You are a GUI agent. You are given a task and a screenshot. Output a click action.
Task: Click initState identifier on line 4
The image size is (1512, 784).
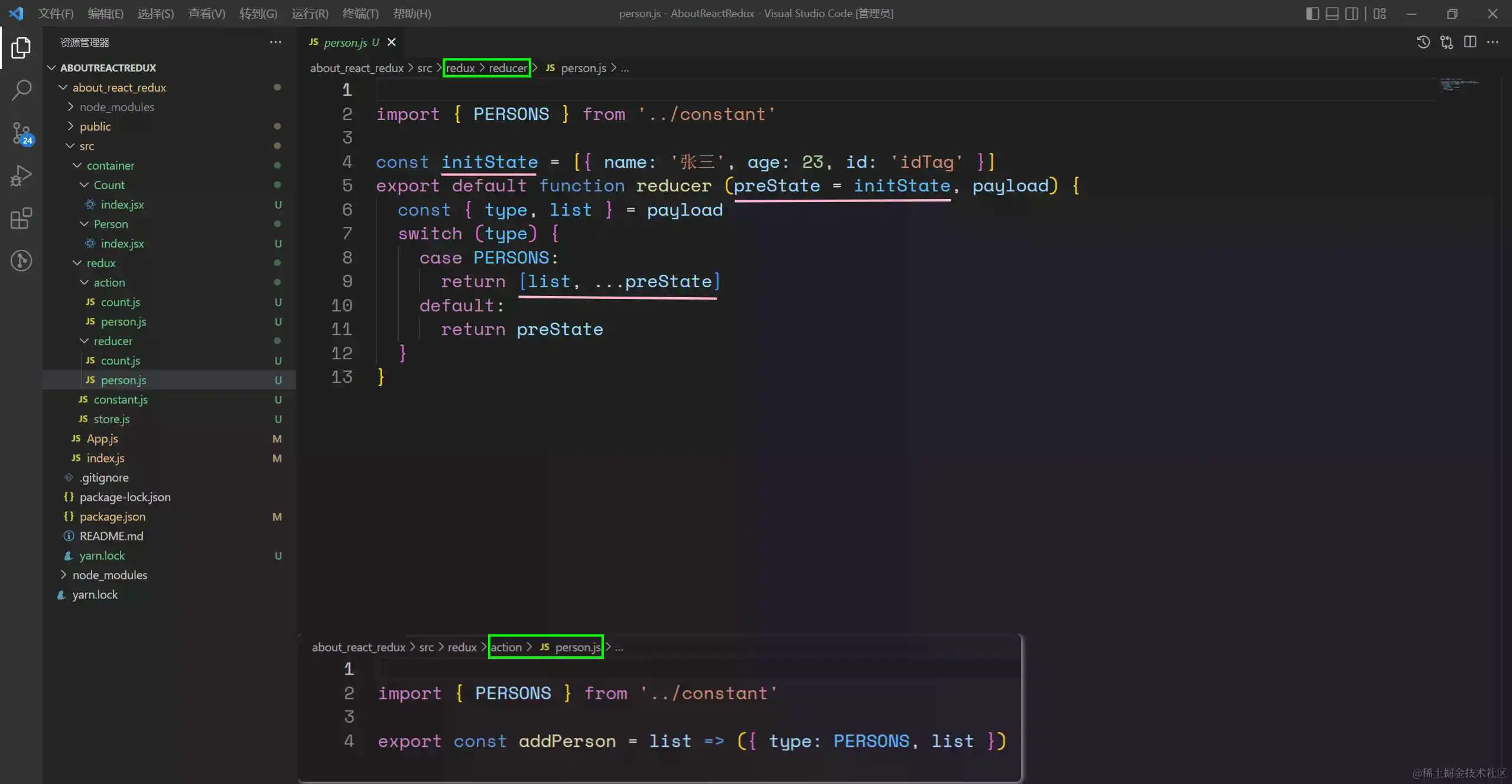tap(490, 162)
